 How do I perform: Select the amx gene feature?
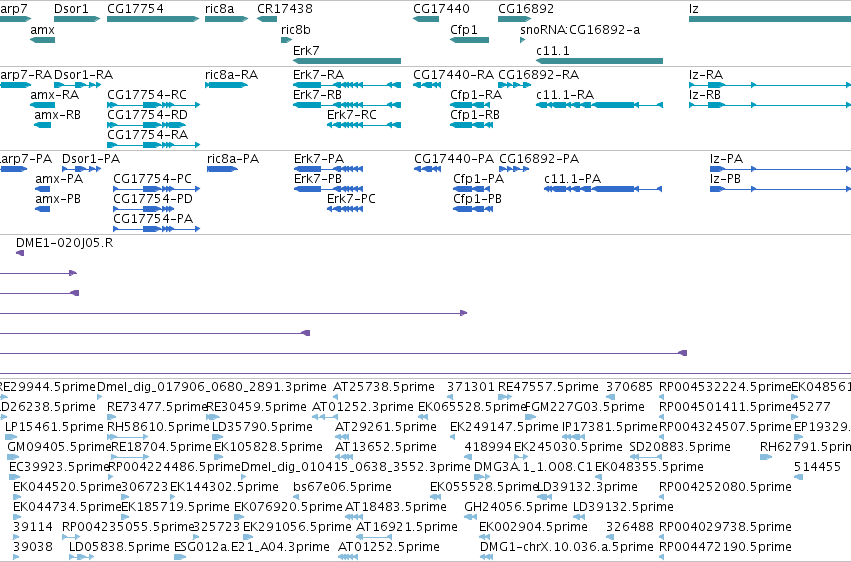click(42, 40)
